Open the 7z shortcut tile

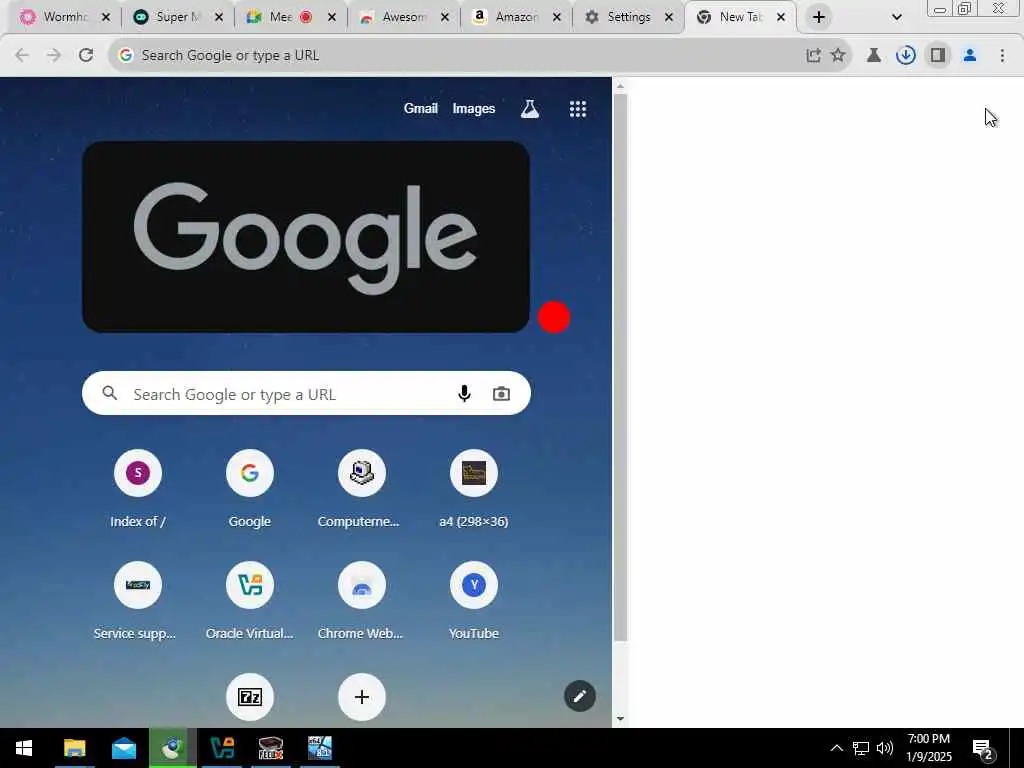coord(249,697)
